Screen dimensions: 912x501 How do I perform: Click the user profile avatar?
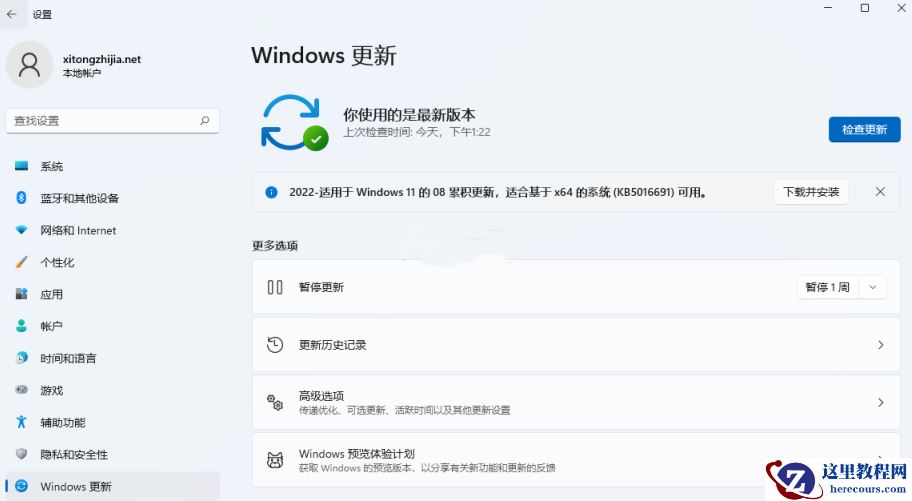(x=29, y=65)
